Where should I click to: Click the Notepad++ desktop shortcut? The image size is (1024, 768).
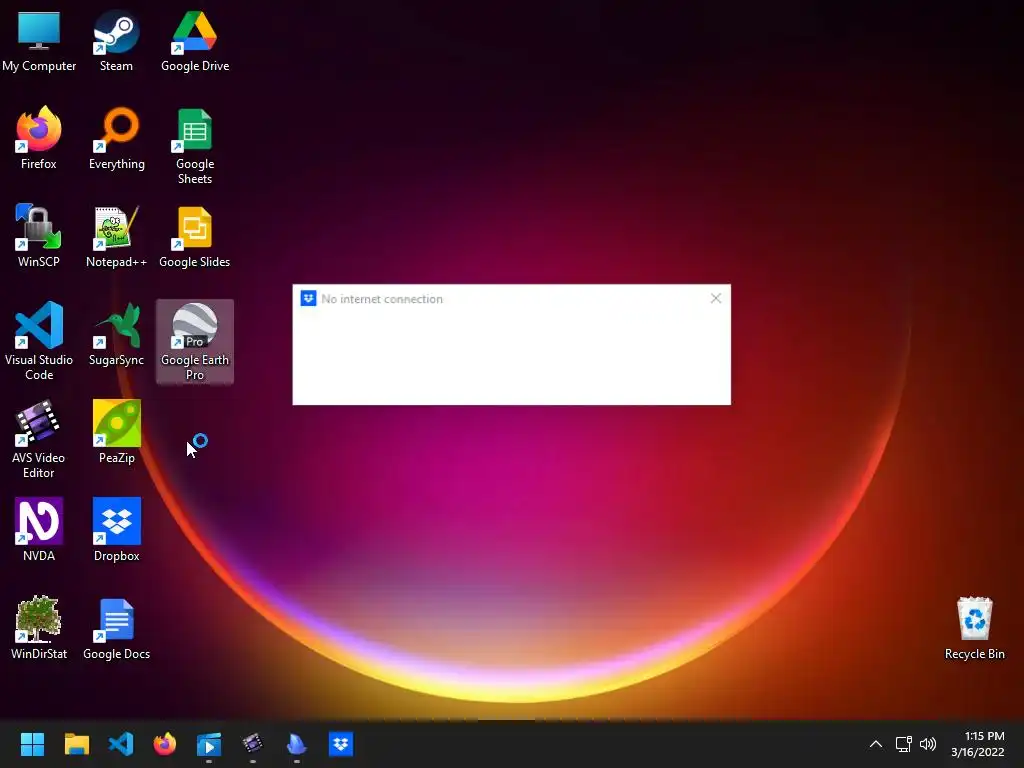(x=116, y=236)
